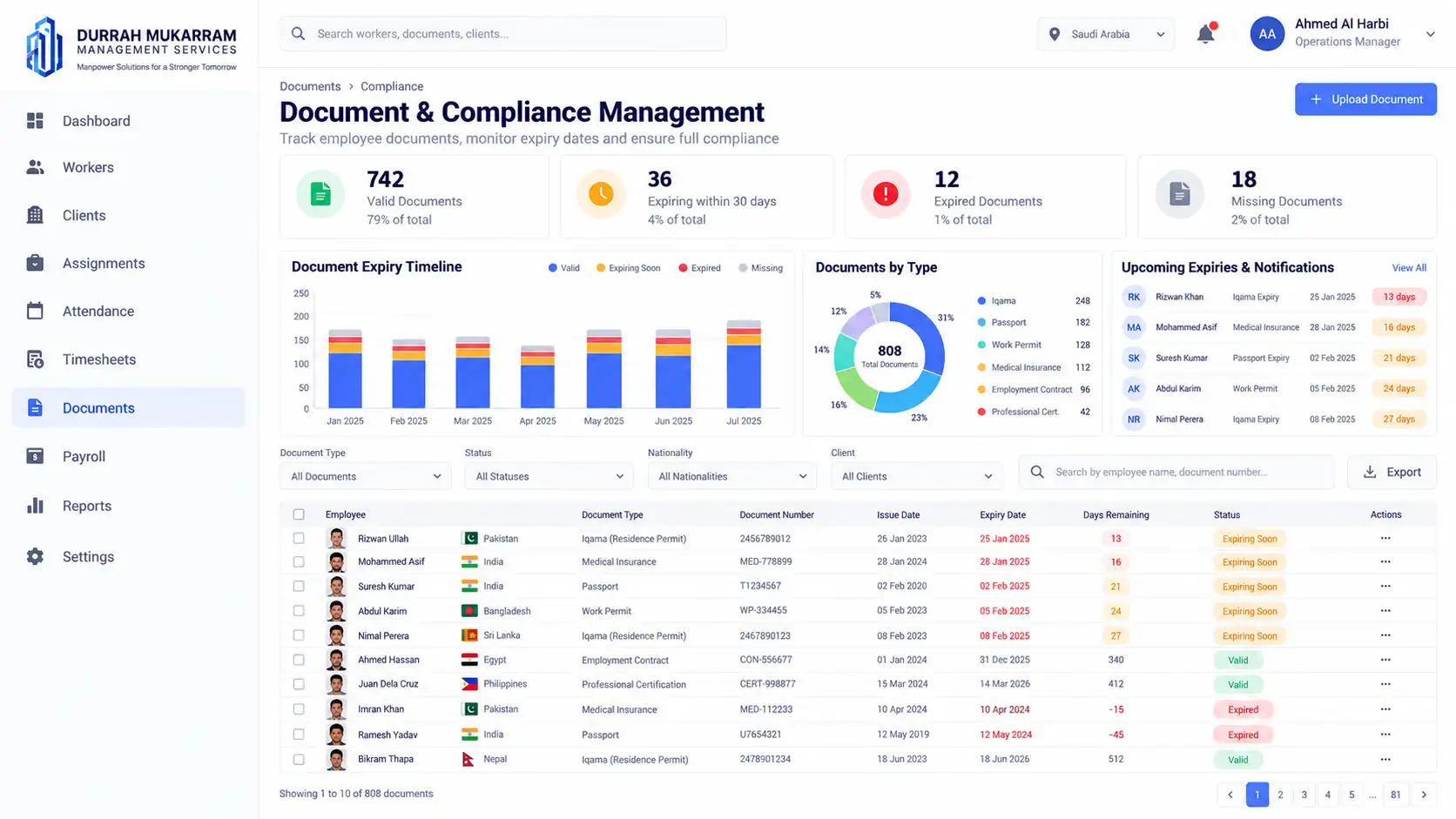Check the Rizwan Ullah row checkbox
Screen dimensions: 1456x819
click(x=299, y=539)
